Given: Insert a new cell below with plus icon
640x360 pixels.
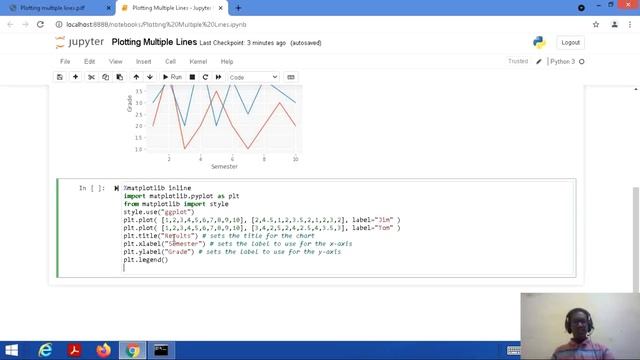Looking at the screenshot, I should (76, 77).
